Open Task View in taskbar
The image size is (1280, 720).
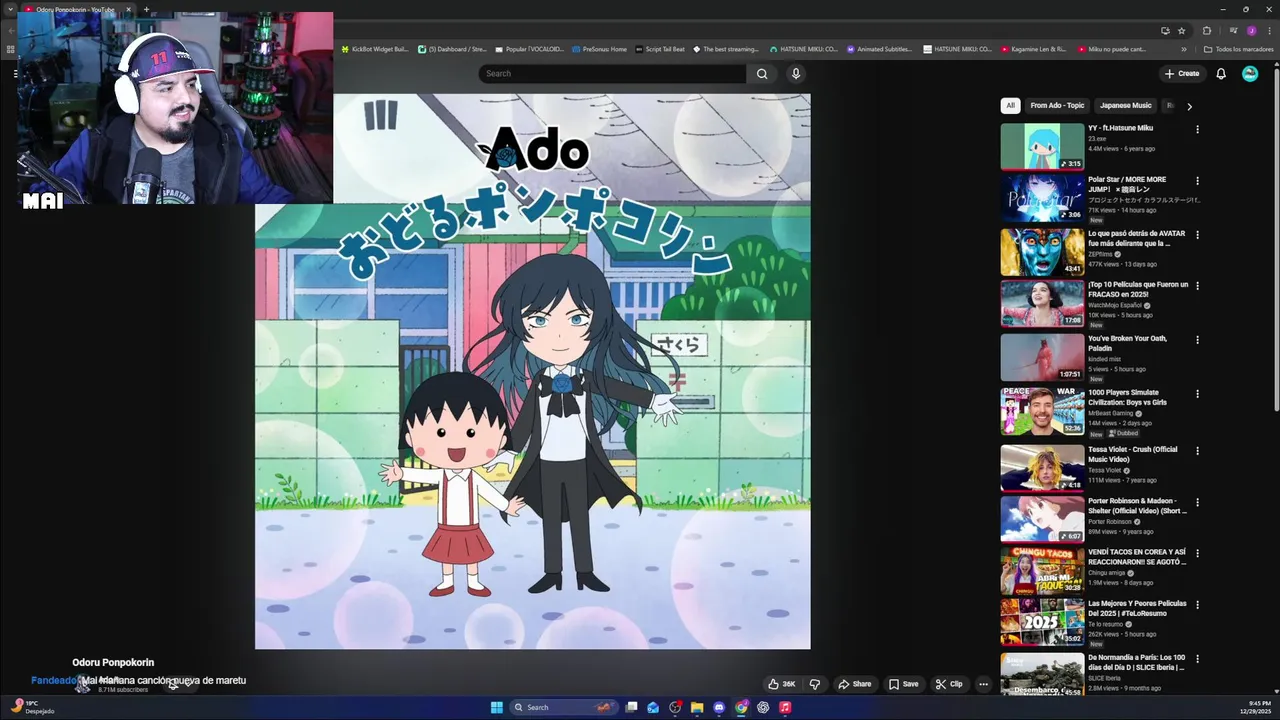point(631,707)
